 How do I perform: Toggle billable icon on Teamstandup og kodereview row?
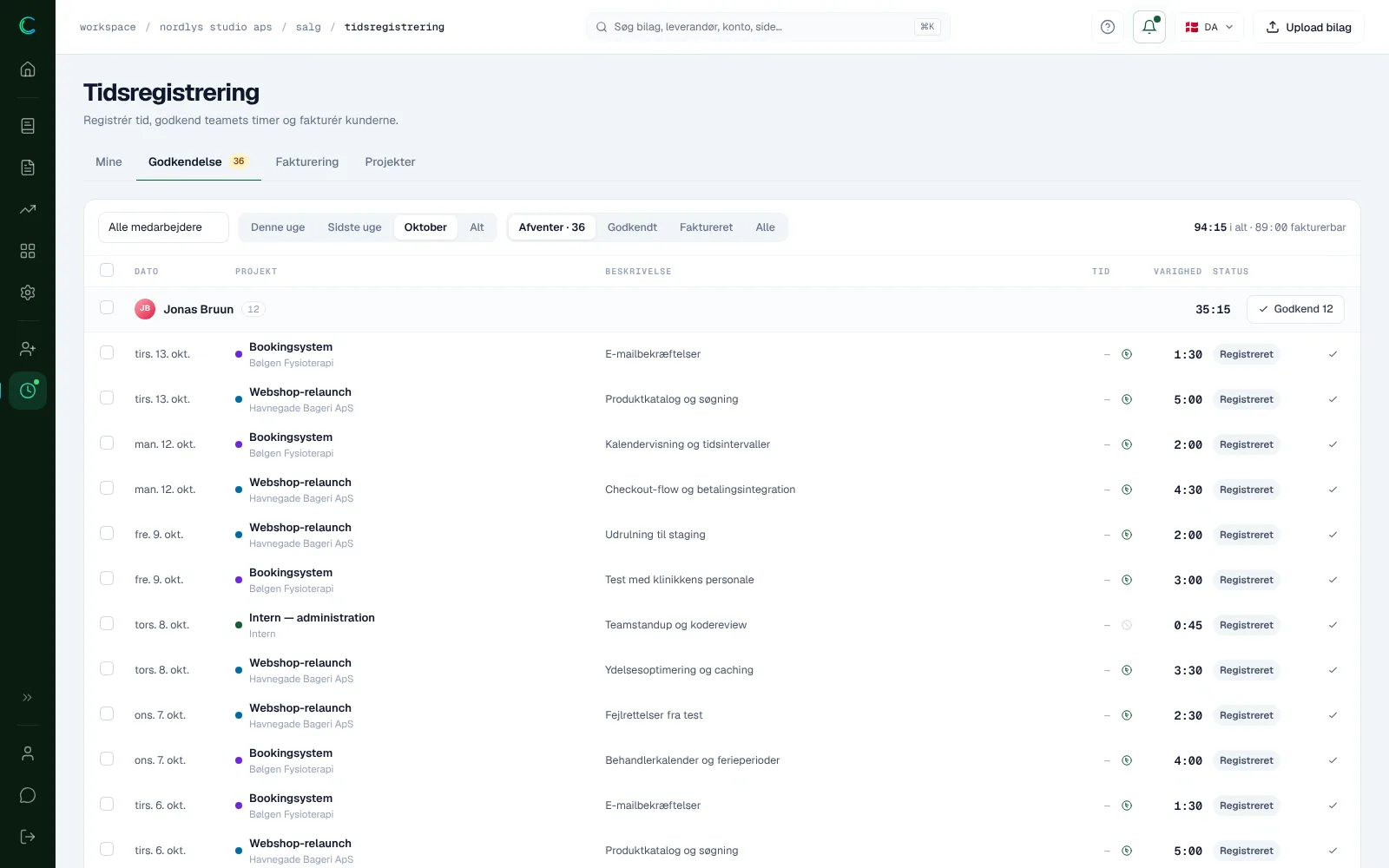pos(1127,625)
